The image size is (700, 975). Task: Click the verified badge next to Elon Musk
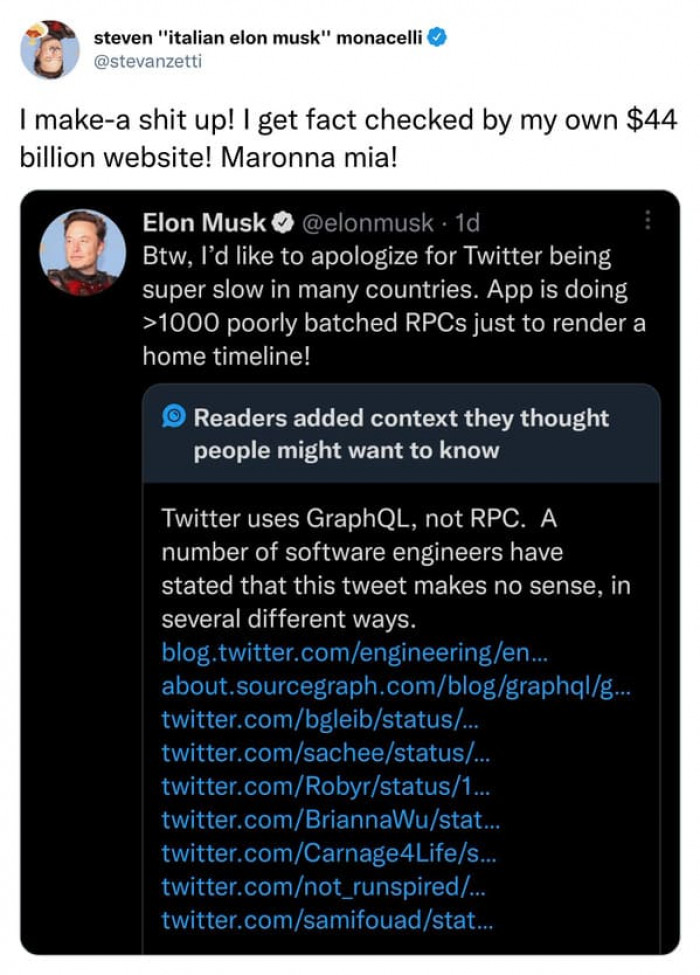[x=284, y=222]
